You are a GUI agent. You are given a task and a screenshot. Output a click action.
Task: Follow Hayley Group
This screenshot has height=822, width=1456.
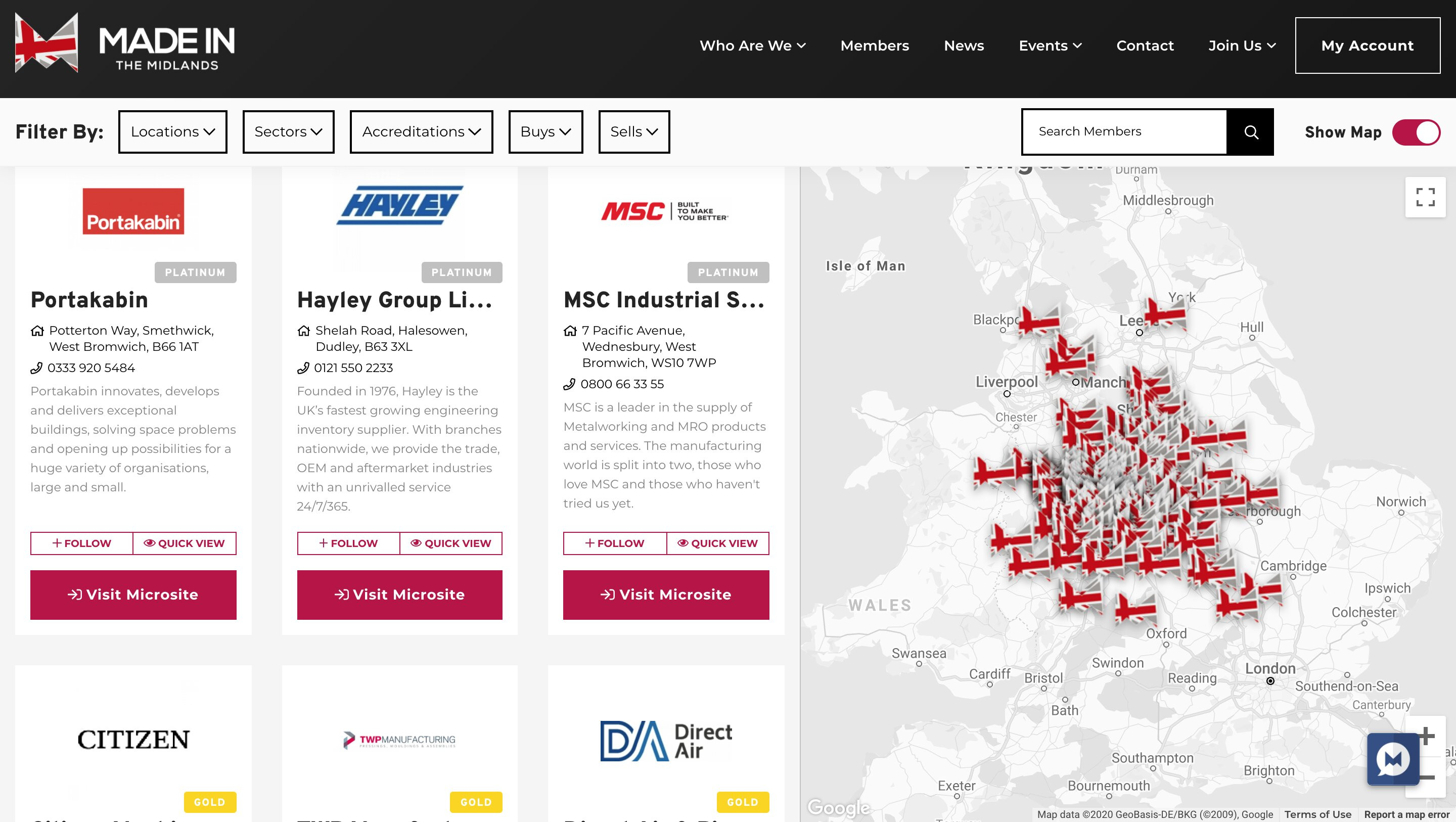[348, 543]
